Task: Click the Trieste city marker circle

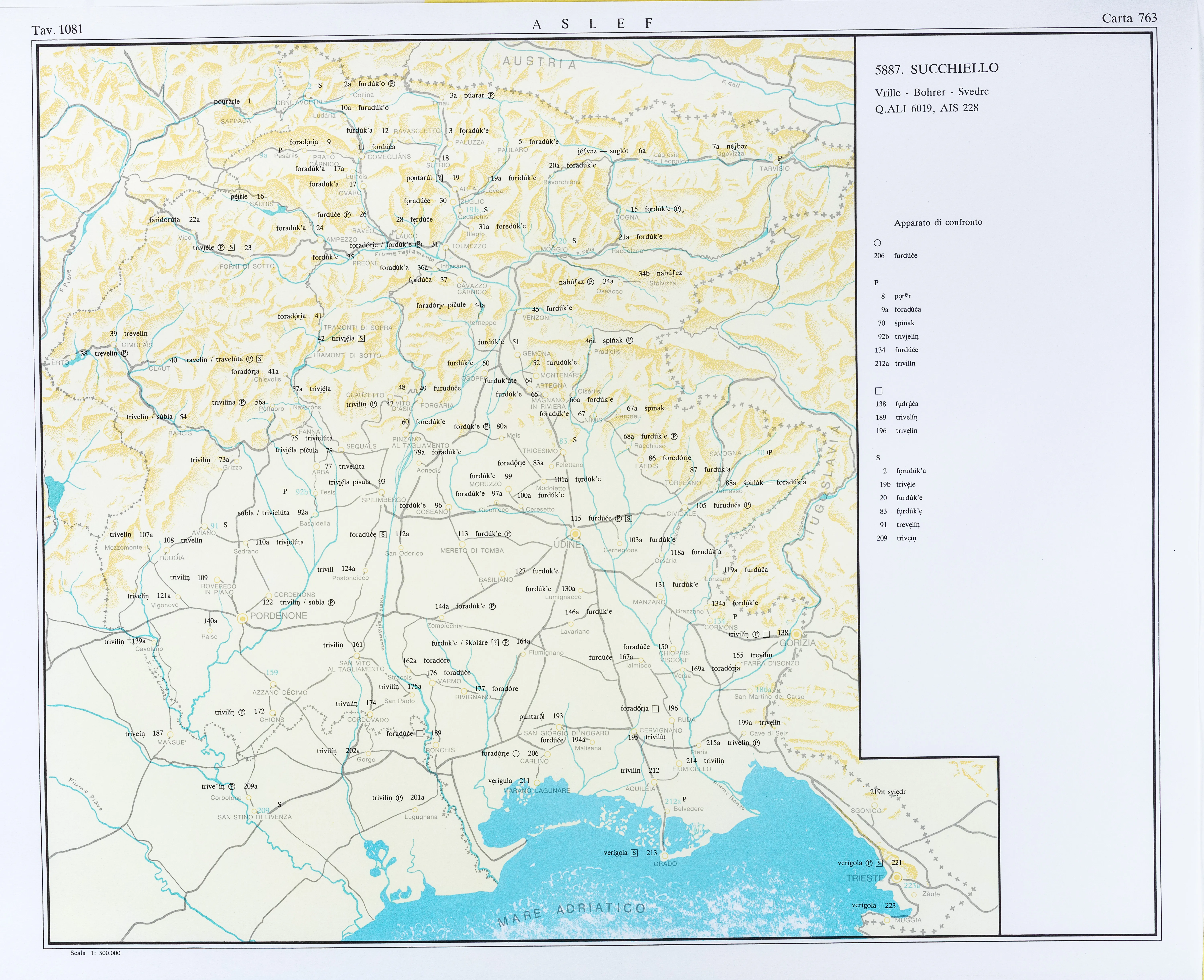Action: pos(897,877)
